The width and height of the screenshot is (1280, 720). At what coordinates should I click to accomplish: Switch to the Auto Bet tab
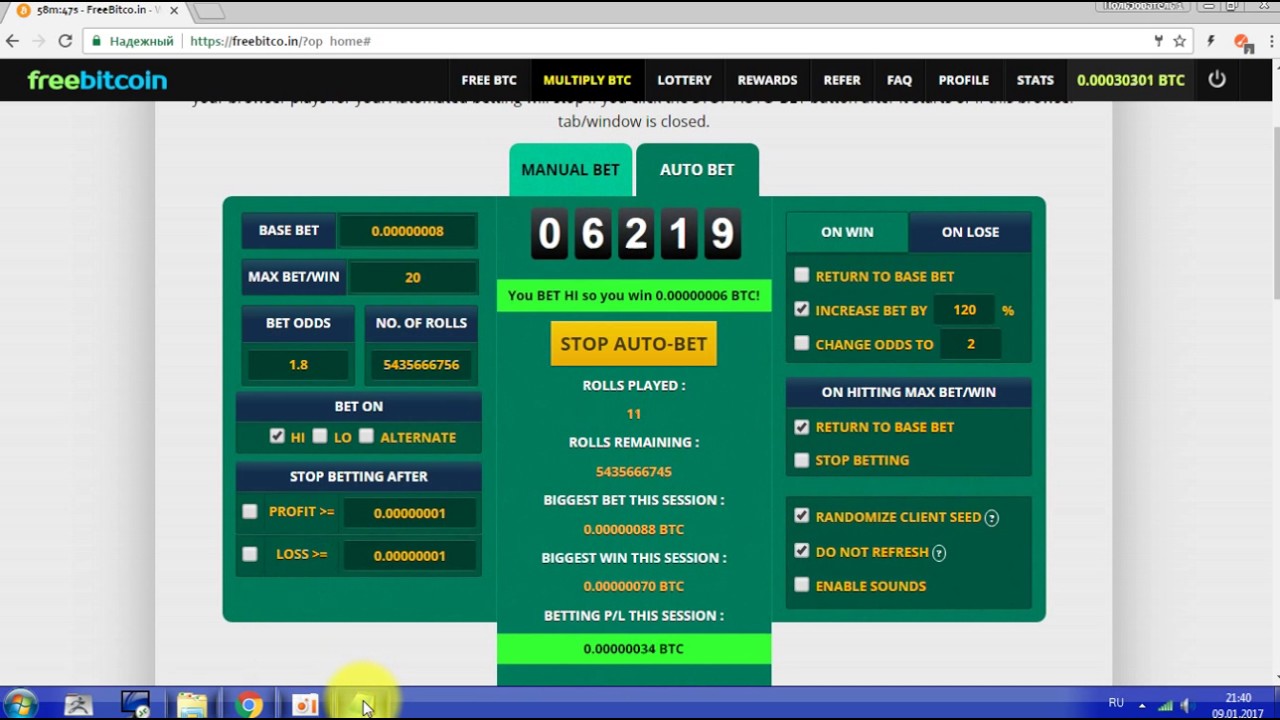697,170
